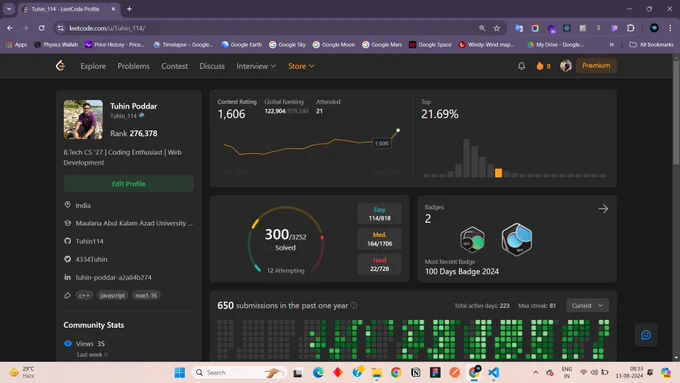This screenshot has width=680, height=383.
Task: Click the streak flame icon
Action: (x=539, y=66)
